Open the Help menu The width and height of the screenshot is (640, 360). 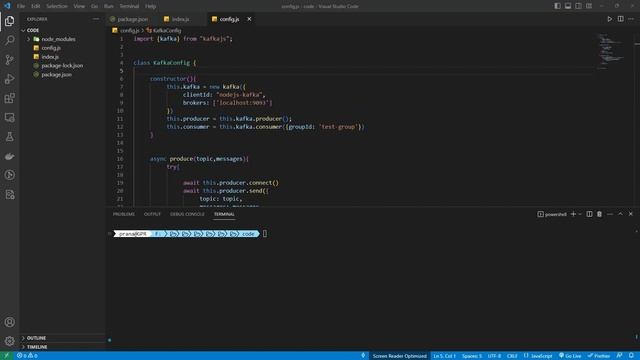click(x=150, y=6)
